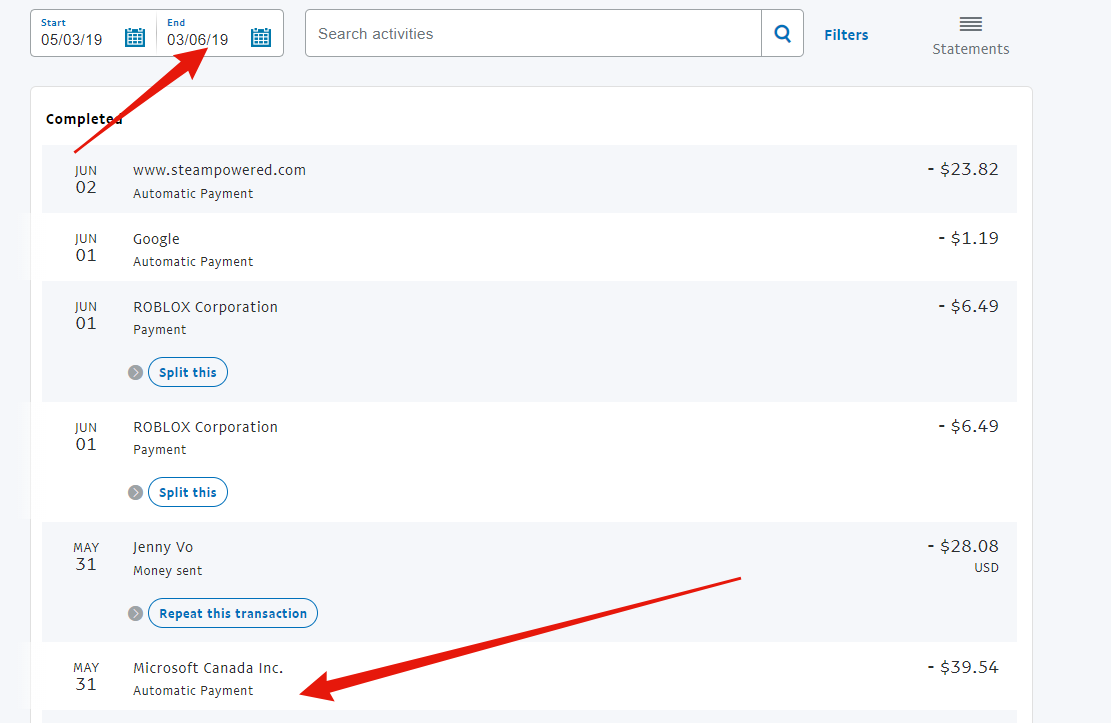Open the Statements link text
The height and width of the screenshot is (723, 1111).
[x=971, y=49]
